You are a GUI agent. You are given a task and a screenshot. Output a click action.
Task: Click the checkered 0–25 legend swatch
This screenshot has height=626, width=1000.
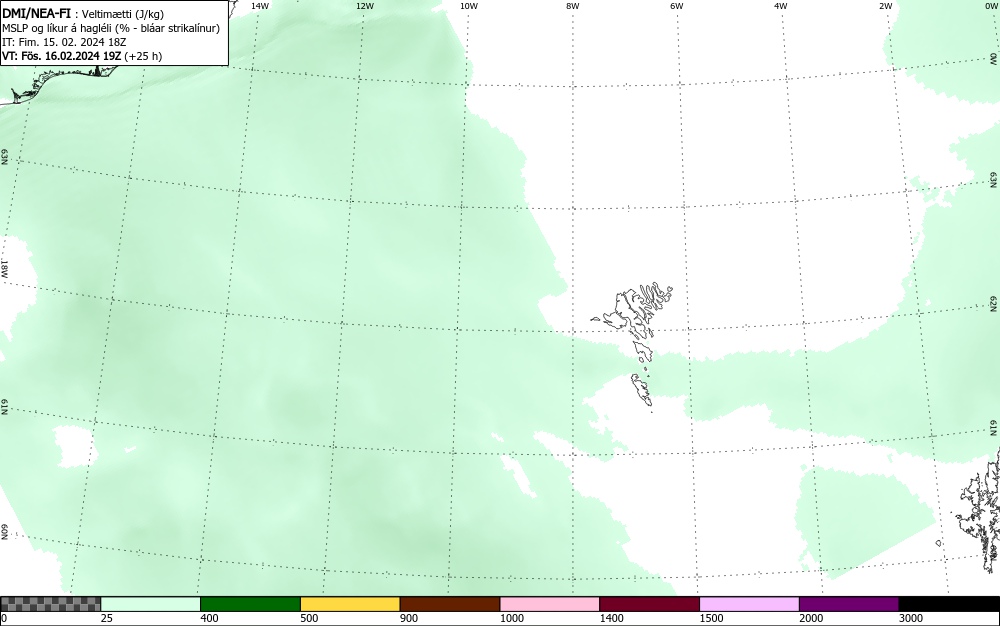coord(50,604)
